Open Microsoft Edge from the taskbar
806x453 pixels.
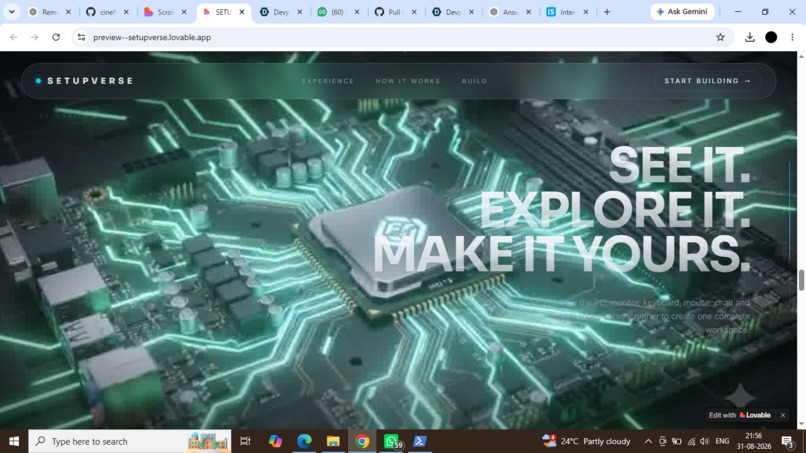click(304, 441)
